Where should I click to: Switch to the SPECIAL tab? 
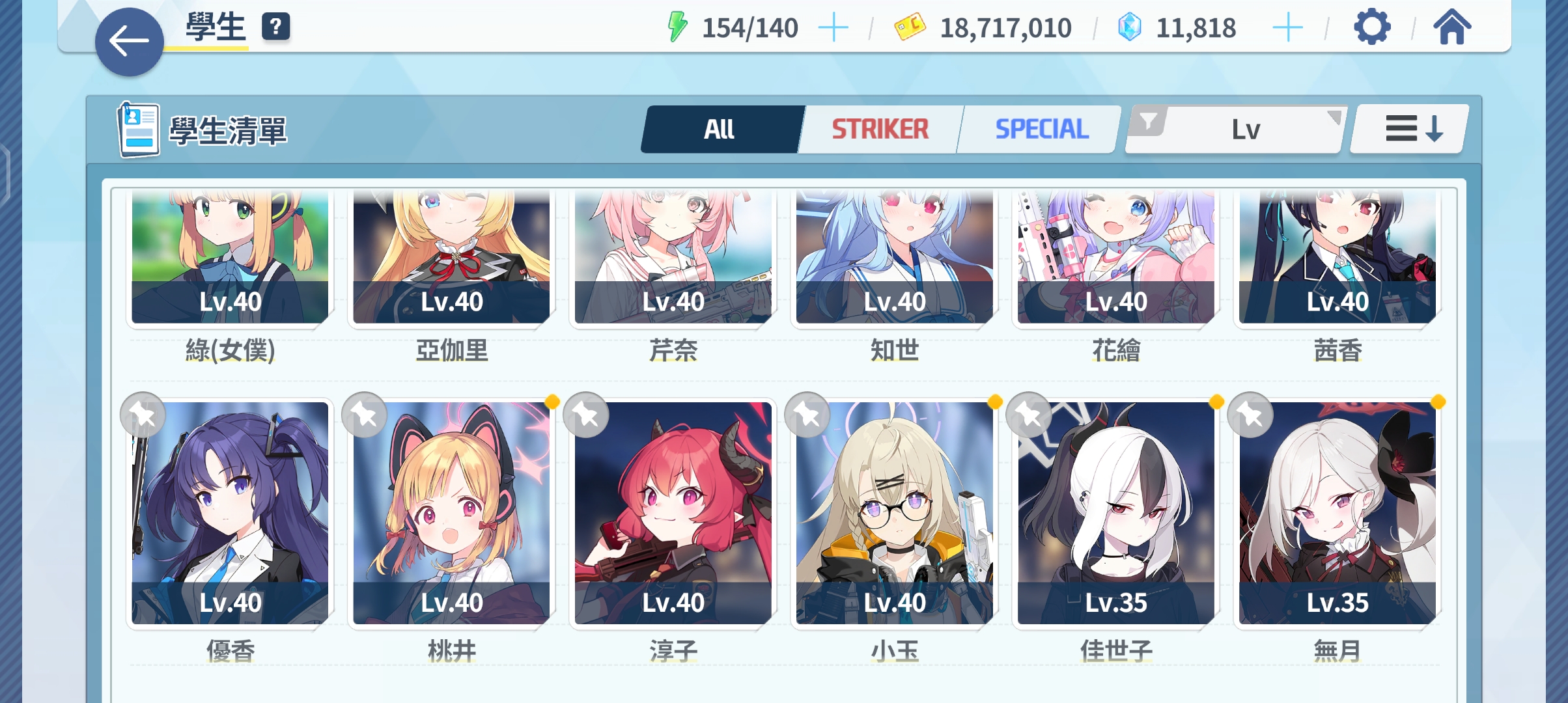1041,129
